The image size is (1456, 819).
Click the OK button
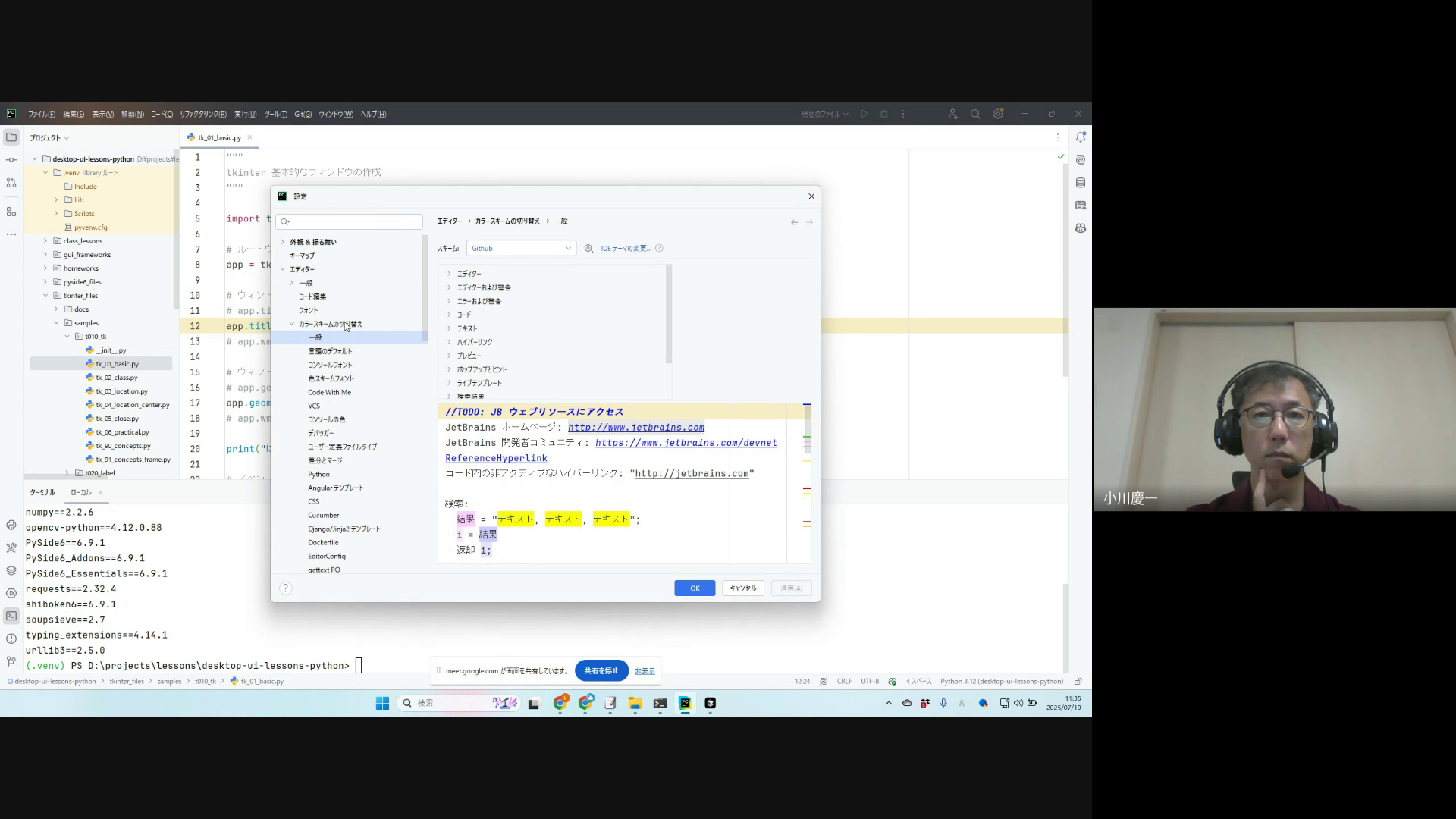coord(694,588)
